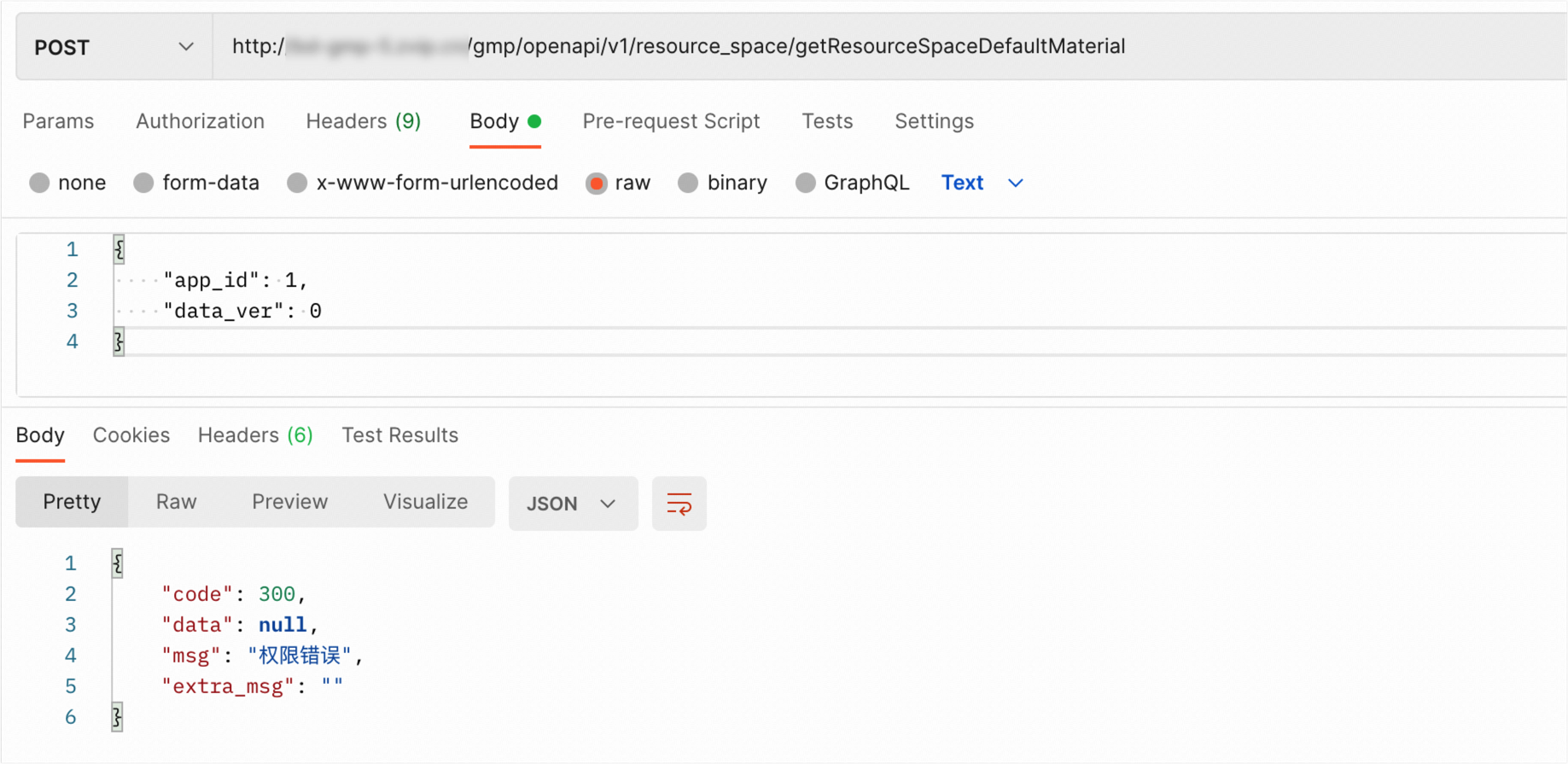Select the form-data radio button

pyautogui.click(x=143, y=183)
